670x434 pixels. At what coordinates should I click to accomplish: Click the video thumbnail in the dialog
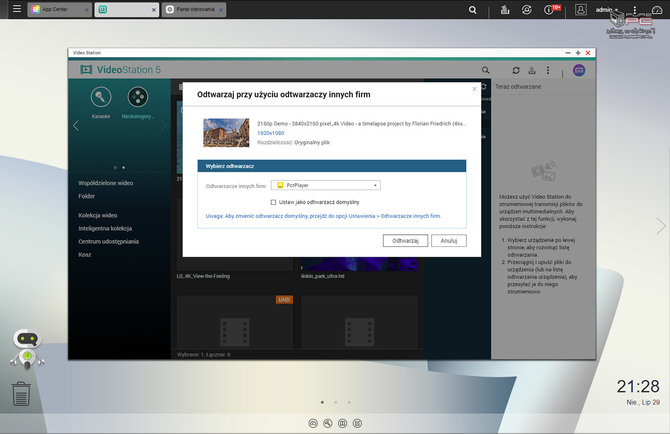click(226, 133)
